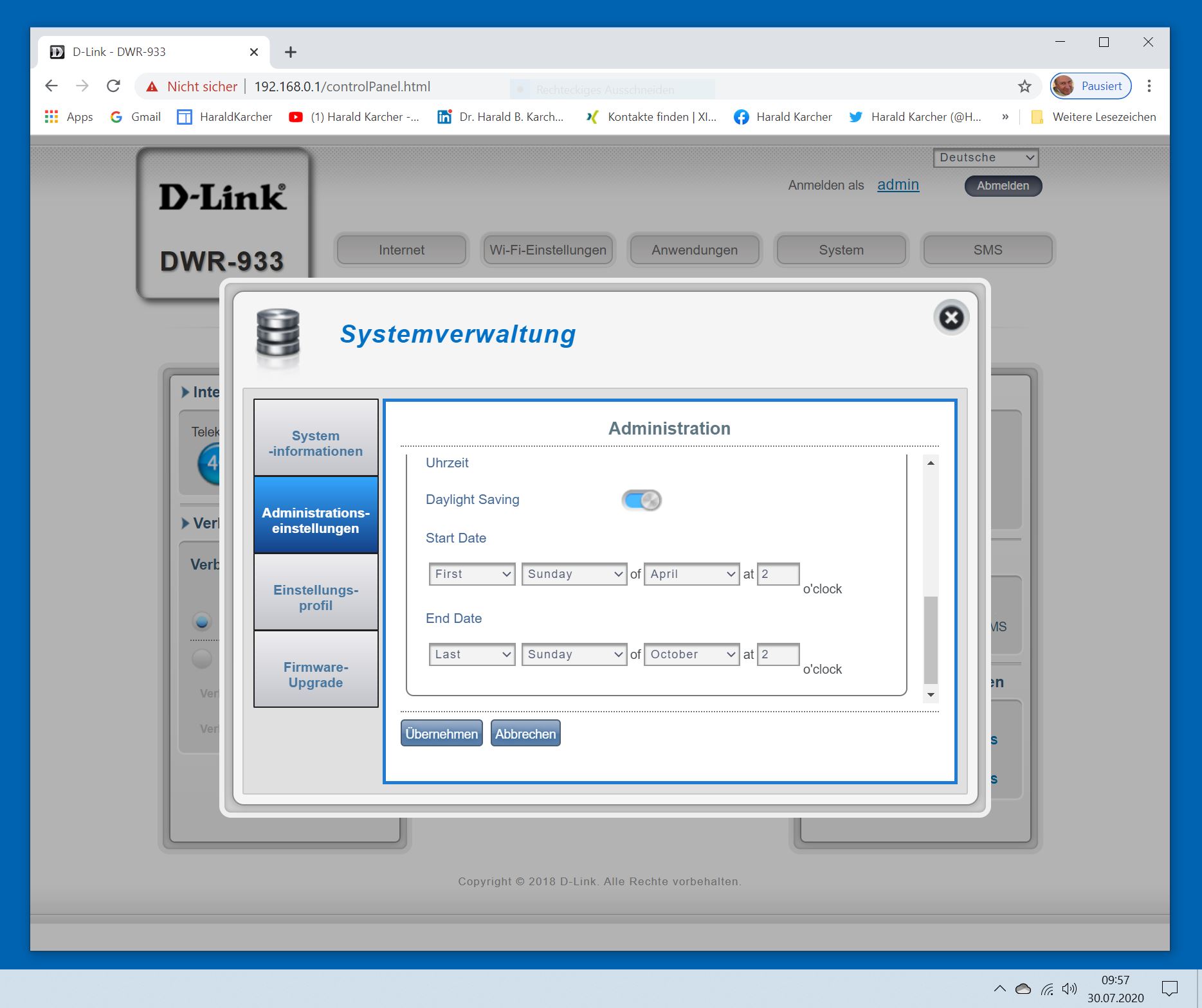The width and height of the screenshot is (1202, 1008).
Task: Click the Abmelden logout button
Action: point(1003,186)
